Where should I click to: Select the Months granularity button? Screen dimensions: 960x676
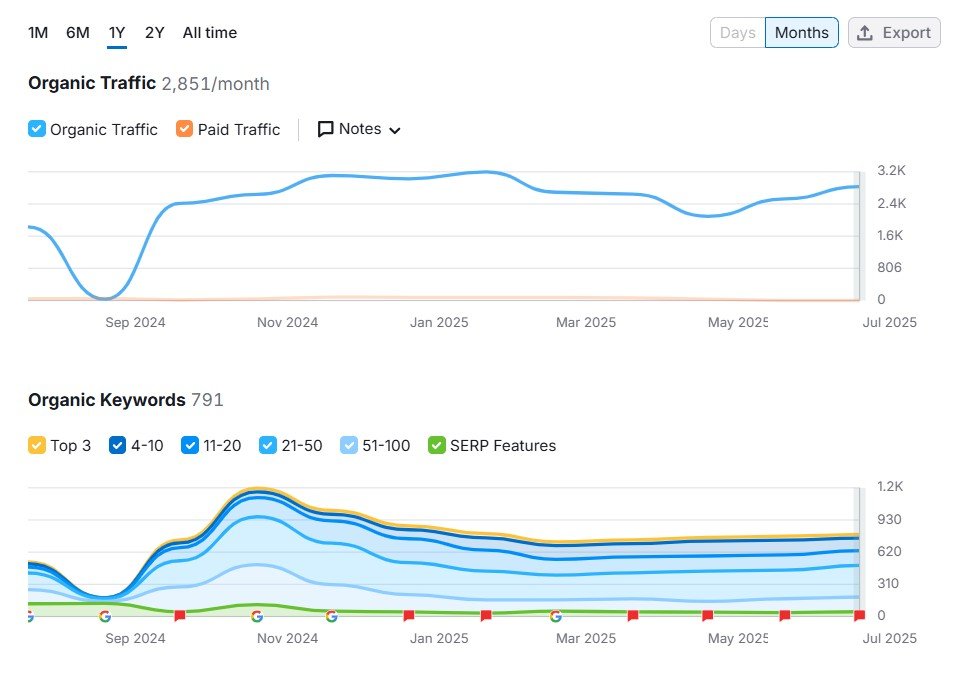click(801, 33)
